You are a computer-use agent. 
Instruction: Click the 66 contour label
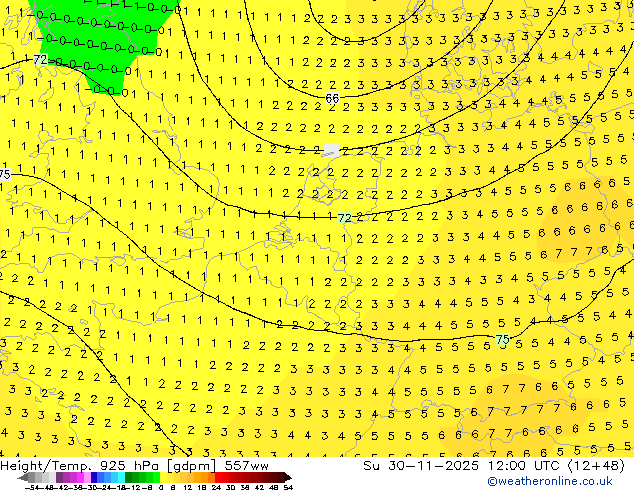(x=332, y=98)
